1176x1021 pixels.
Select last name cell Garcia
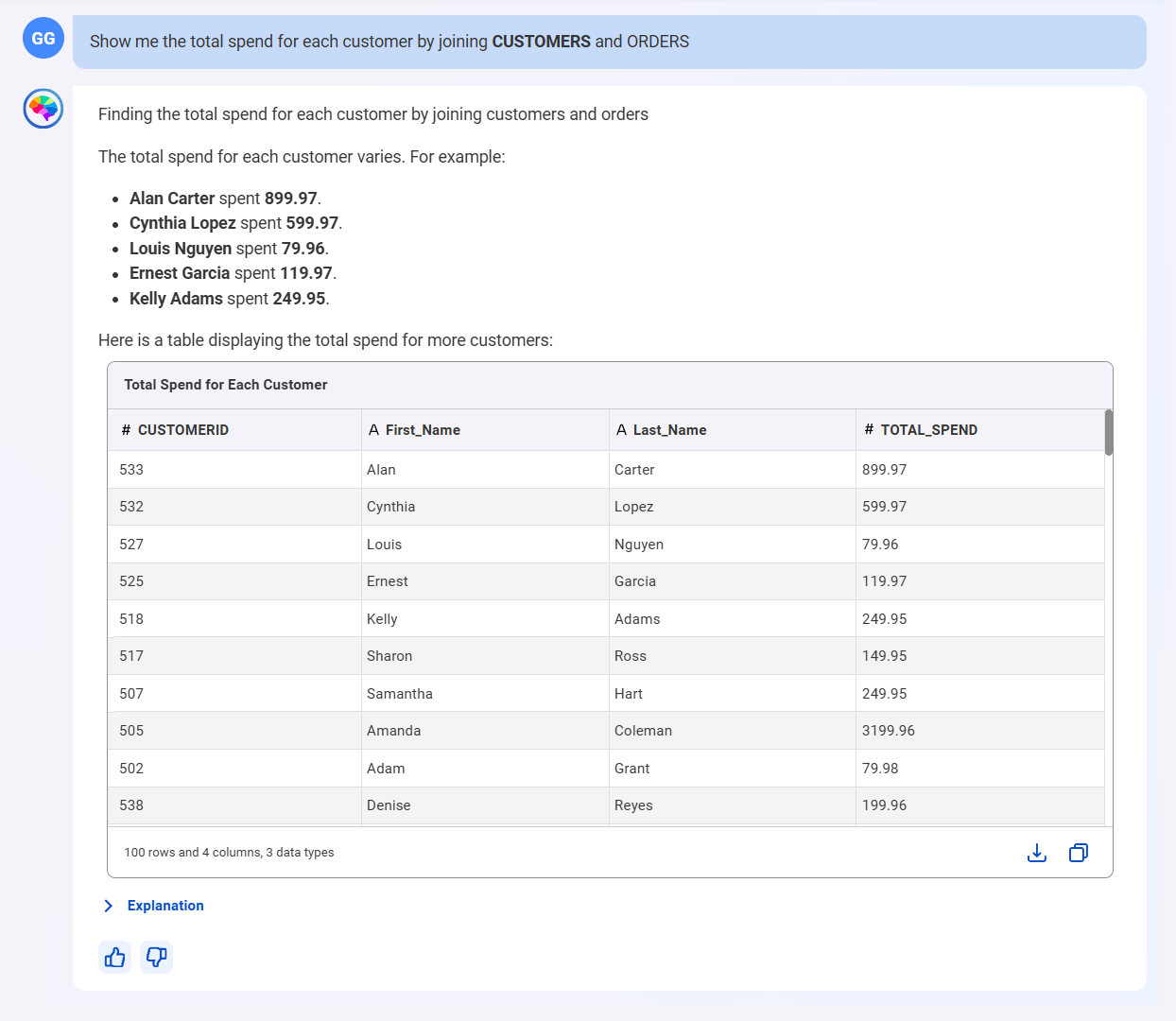click(733, 581)
